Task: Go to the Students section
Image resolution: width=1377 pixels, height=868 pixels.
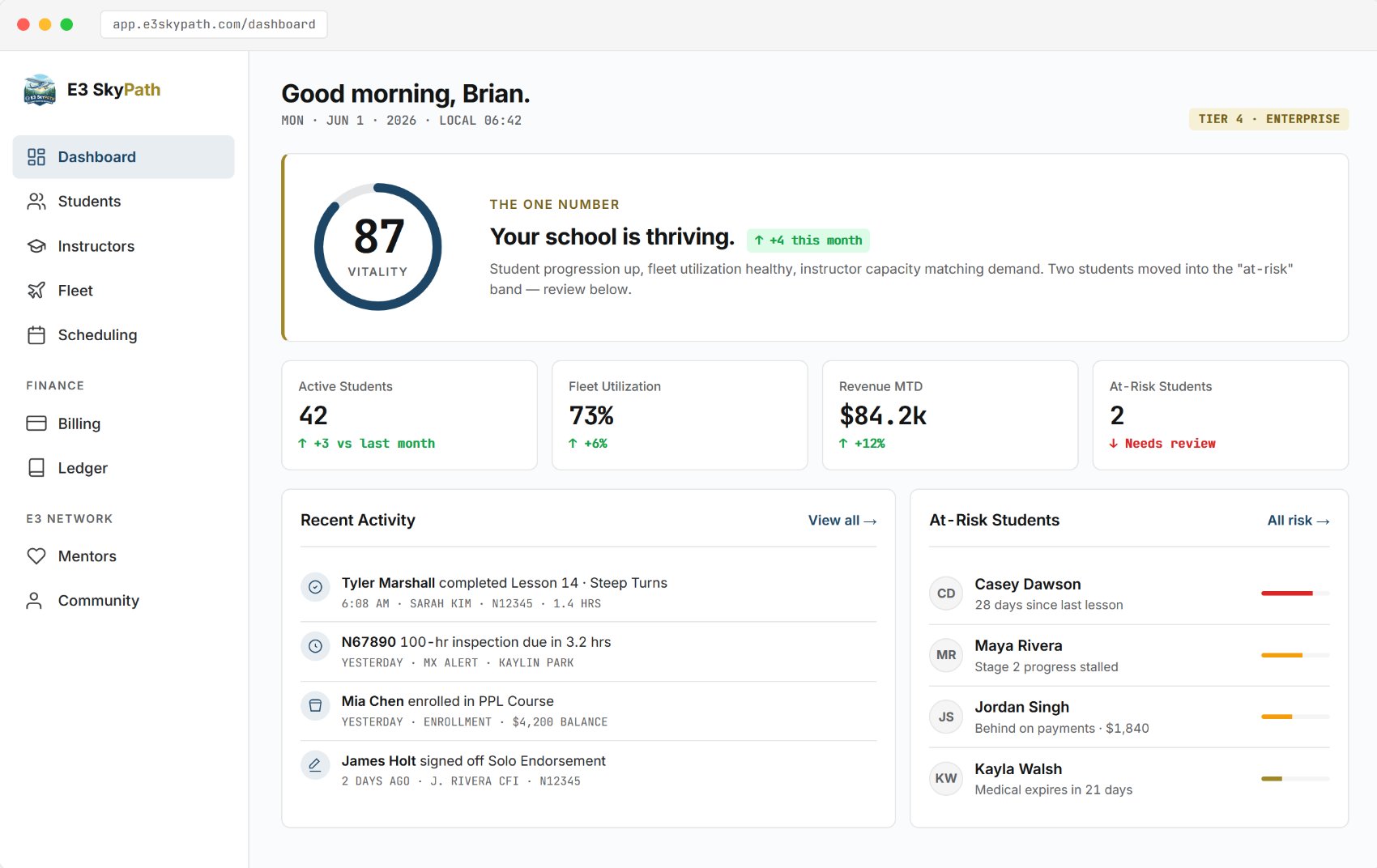Action: click(x=123, y=202)
